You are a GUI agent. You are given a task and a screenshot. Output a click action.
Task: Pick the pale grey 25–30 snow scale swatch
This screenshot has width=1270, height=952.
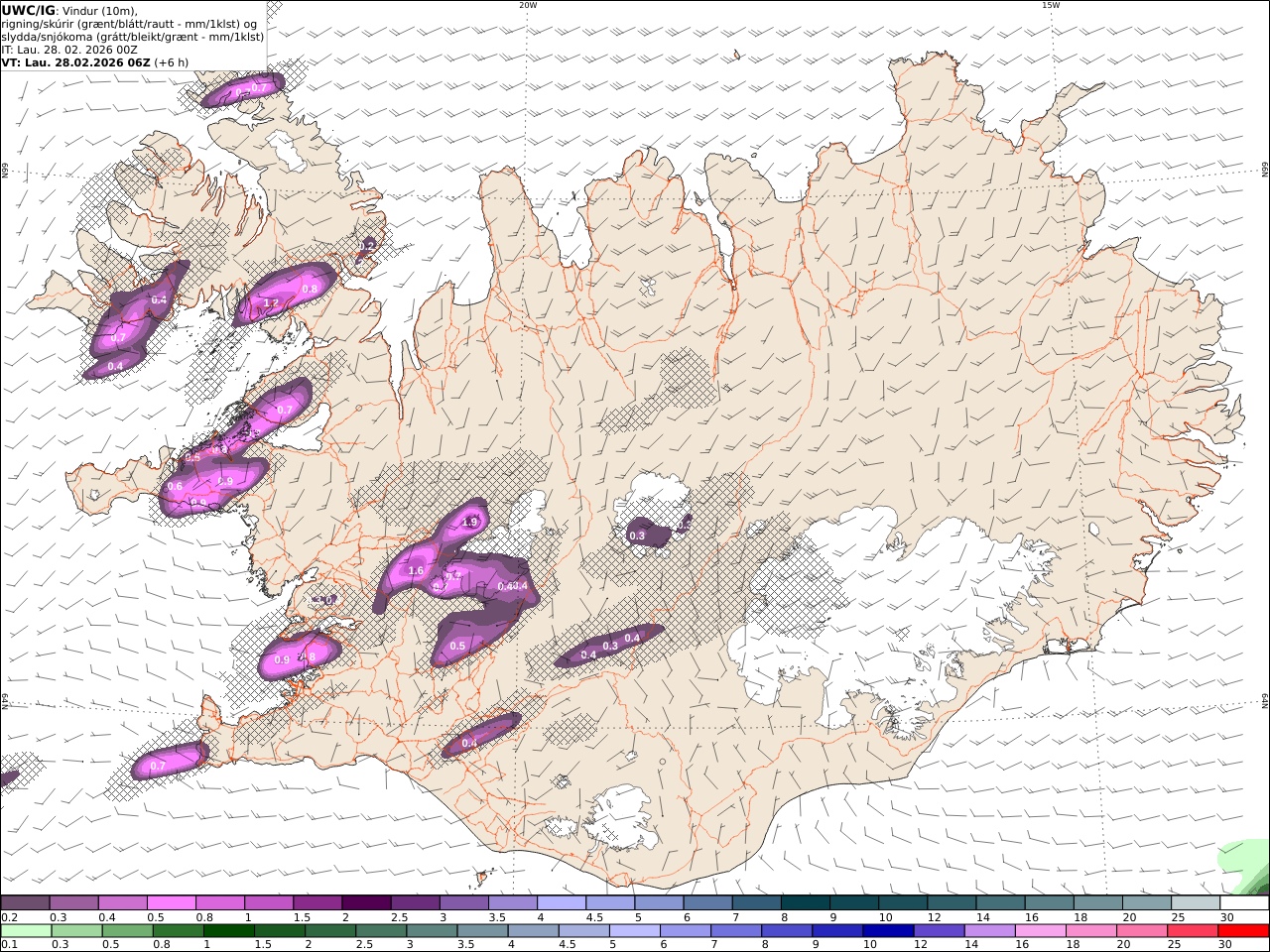pyautogui.click(x=1196, y=903)
